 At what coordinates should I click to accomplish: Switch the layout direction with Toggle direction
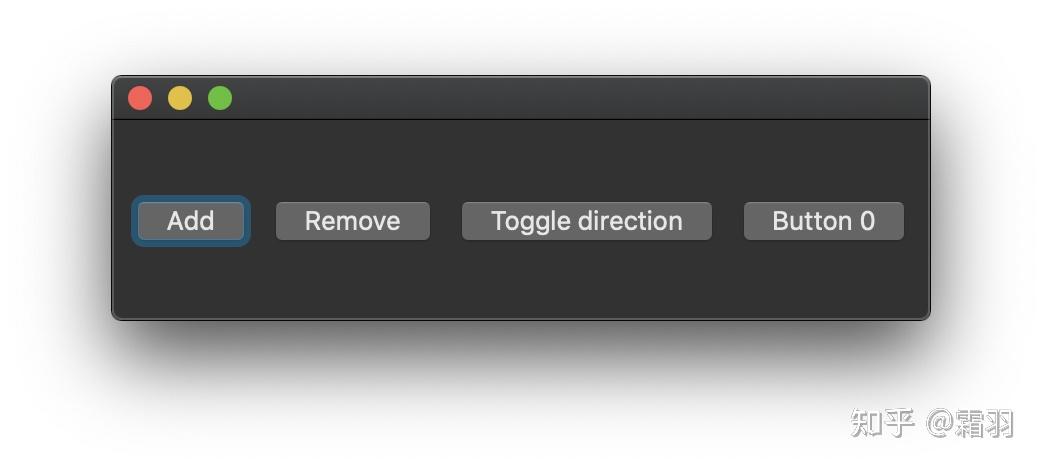tap(586, 221)
